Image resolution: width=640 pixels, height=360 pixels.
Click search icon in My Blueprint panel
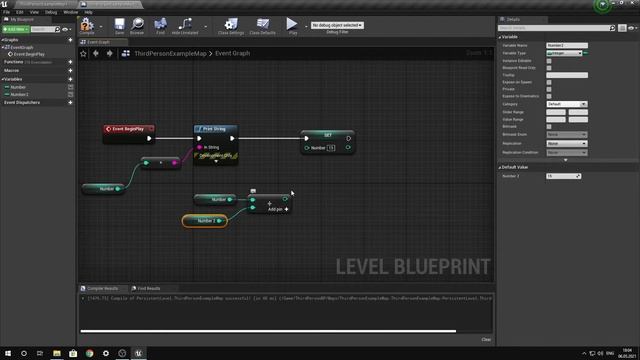(x=57, y=29)
